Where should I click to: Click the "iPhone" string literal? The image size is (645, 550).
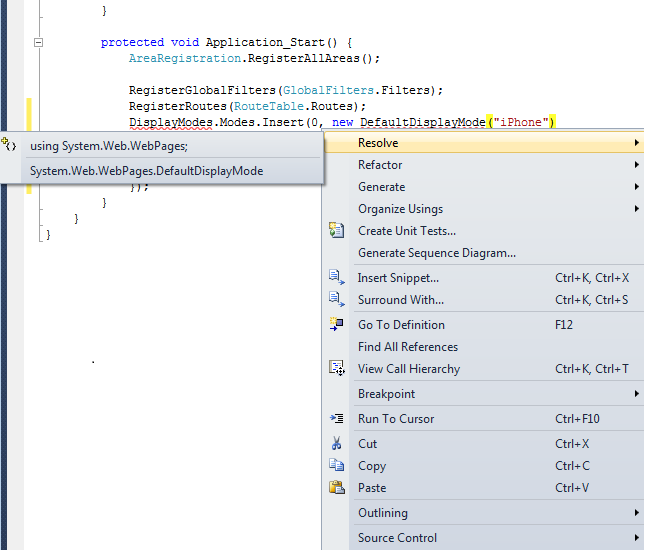[521, 122]
